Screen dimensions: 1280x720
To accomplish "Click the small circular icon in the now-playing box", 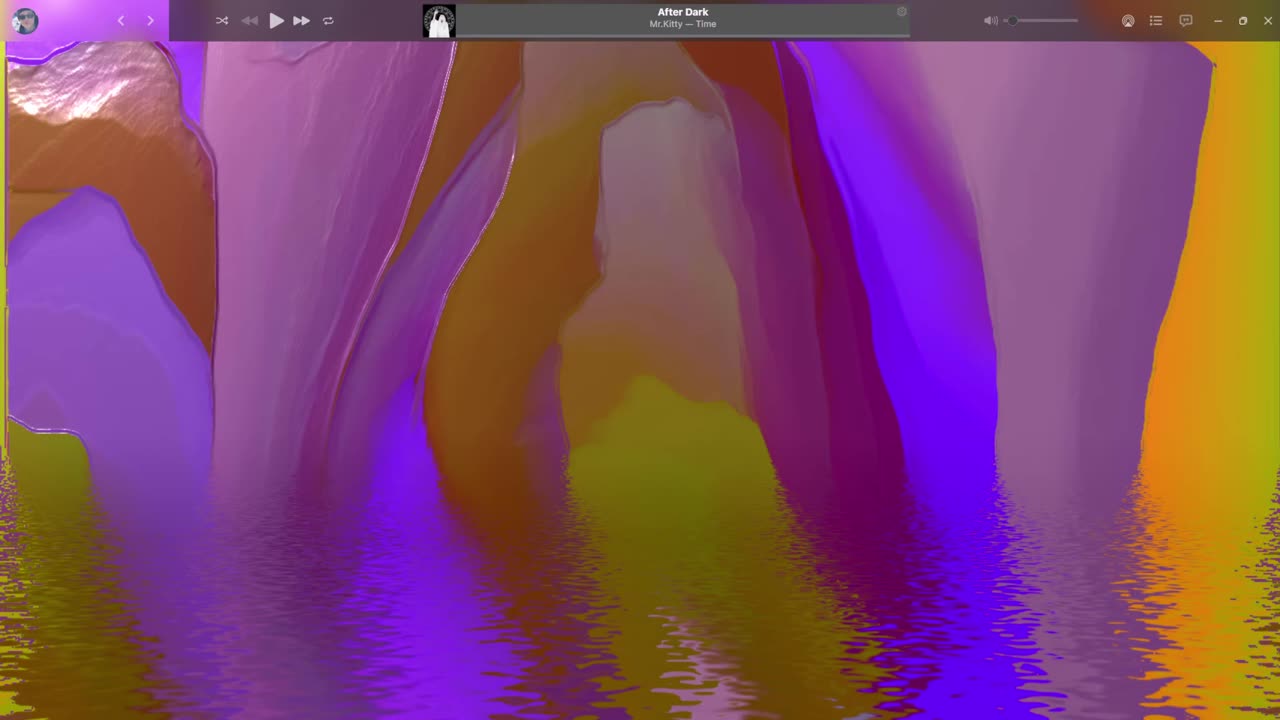I will (901, 12).
